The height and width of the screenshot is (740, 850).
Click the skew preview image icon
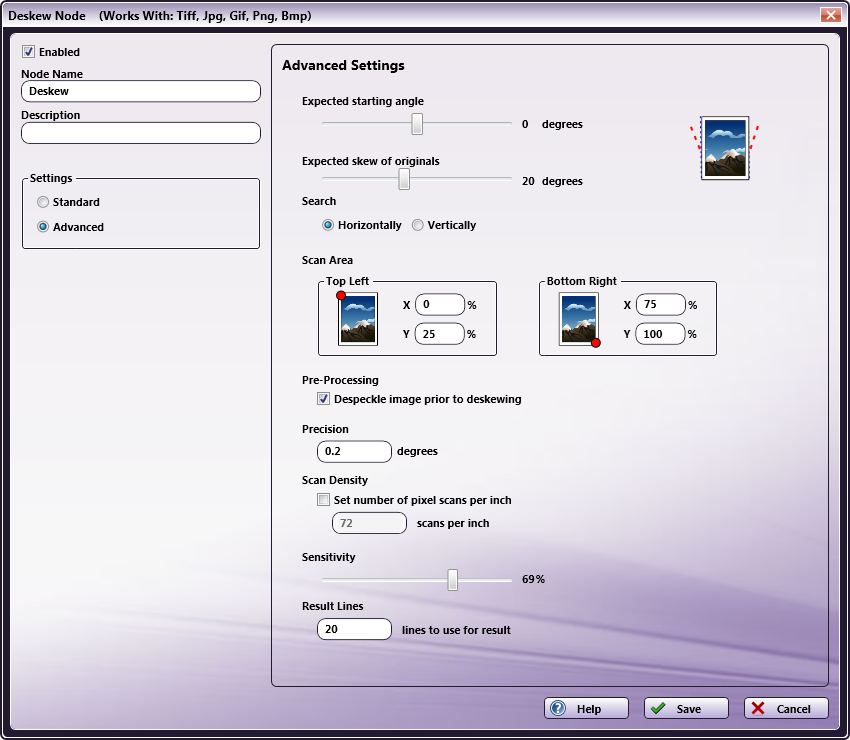725,147
